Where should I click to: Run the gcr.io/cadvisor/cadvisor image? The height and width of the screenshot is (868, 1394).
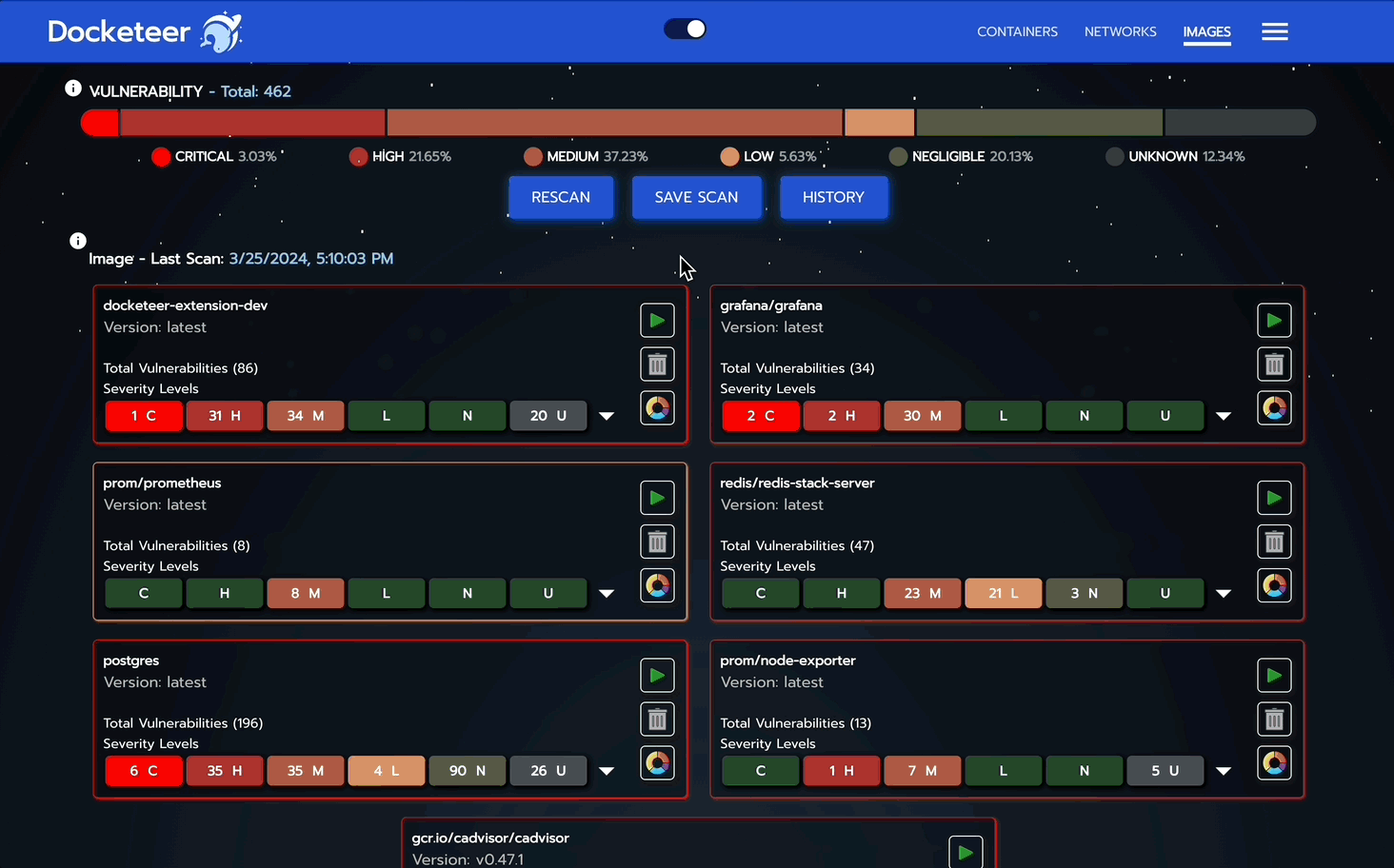966,852
